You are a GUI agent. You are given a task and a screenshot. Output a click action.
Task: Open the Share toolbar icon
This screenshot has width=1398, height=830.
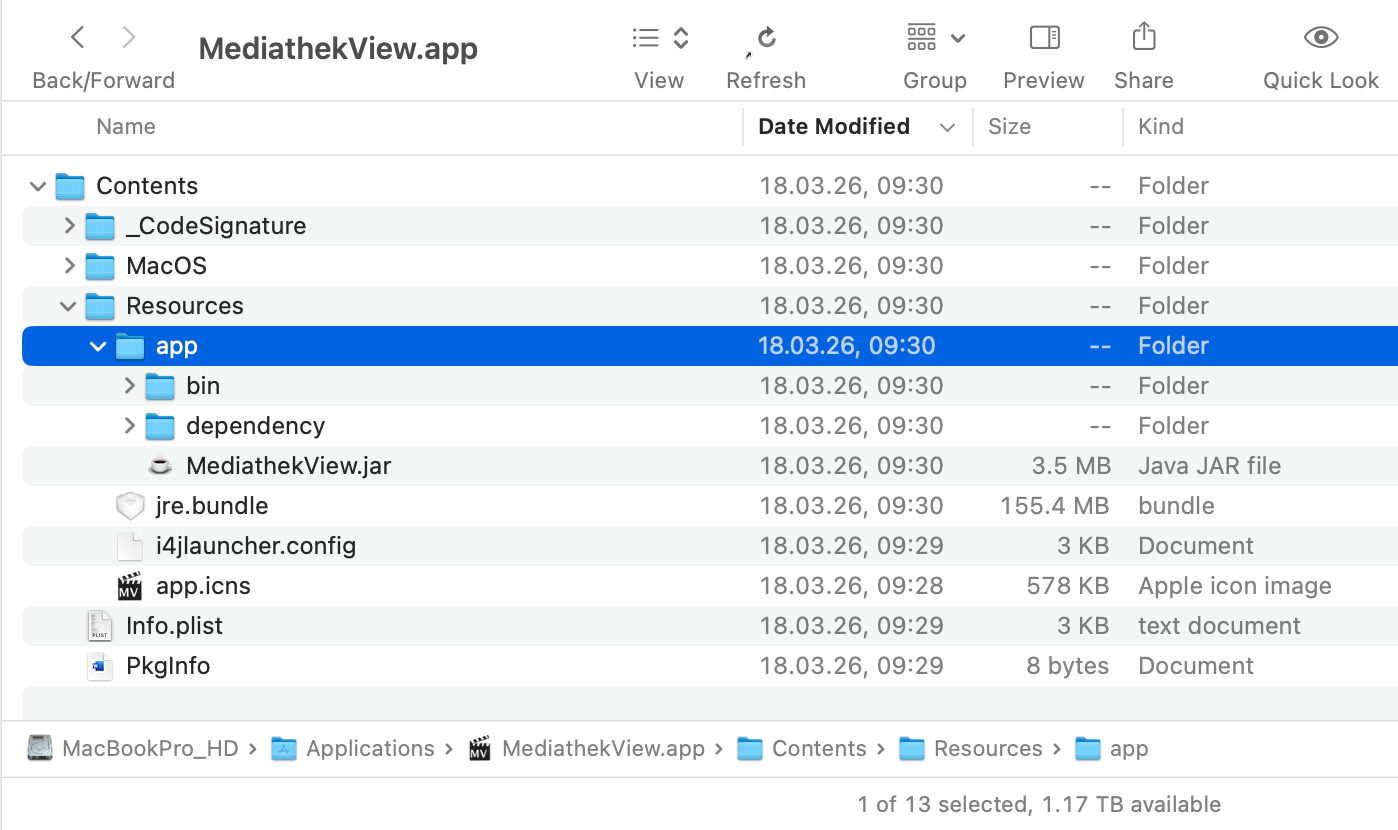click(x=1143, y=39)
